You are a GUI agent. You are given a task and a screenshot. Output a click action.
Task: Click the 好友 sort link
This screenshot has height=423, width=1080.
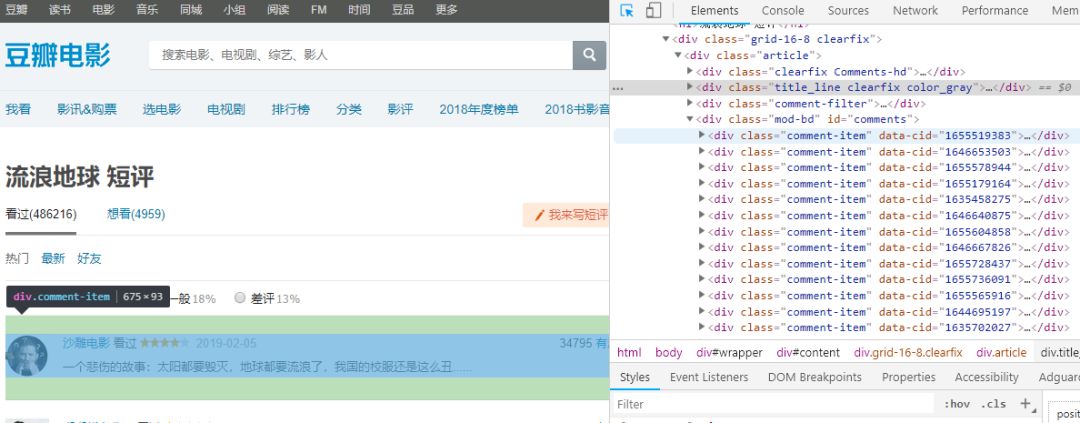tap(89, 258)
